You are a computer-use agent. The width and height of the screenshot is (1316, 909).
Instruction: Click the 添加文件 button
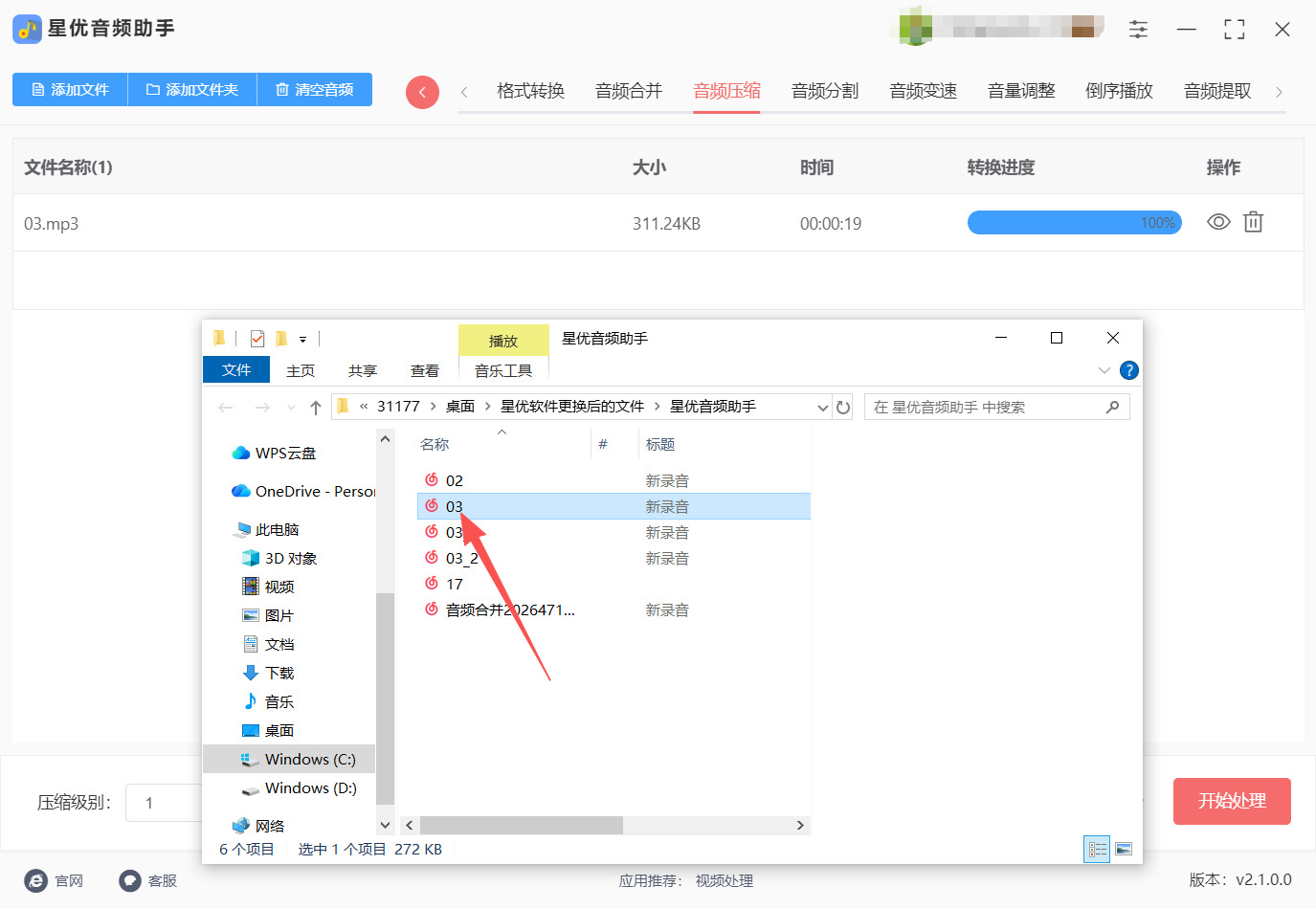click(x=70, y=90)
